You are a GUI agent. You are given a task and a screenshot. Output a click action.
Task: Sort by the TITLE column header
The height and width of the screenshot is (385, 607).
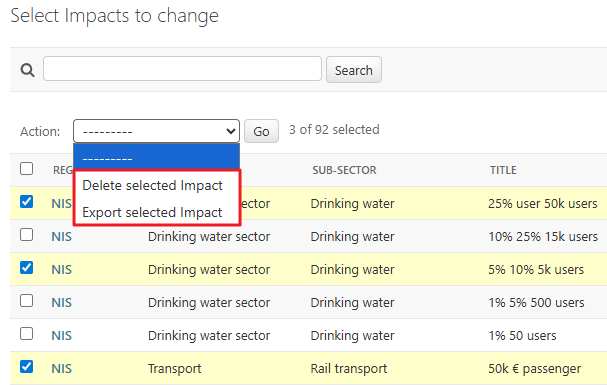click(503, 170)
